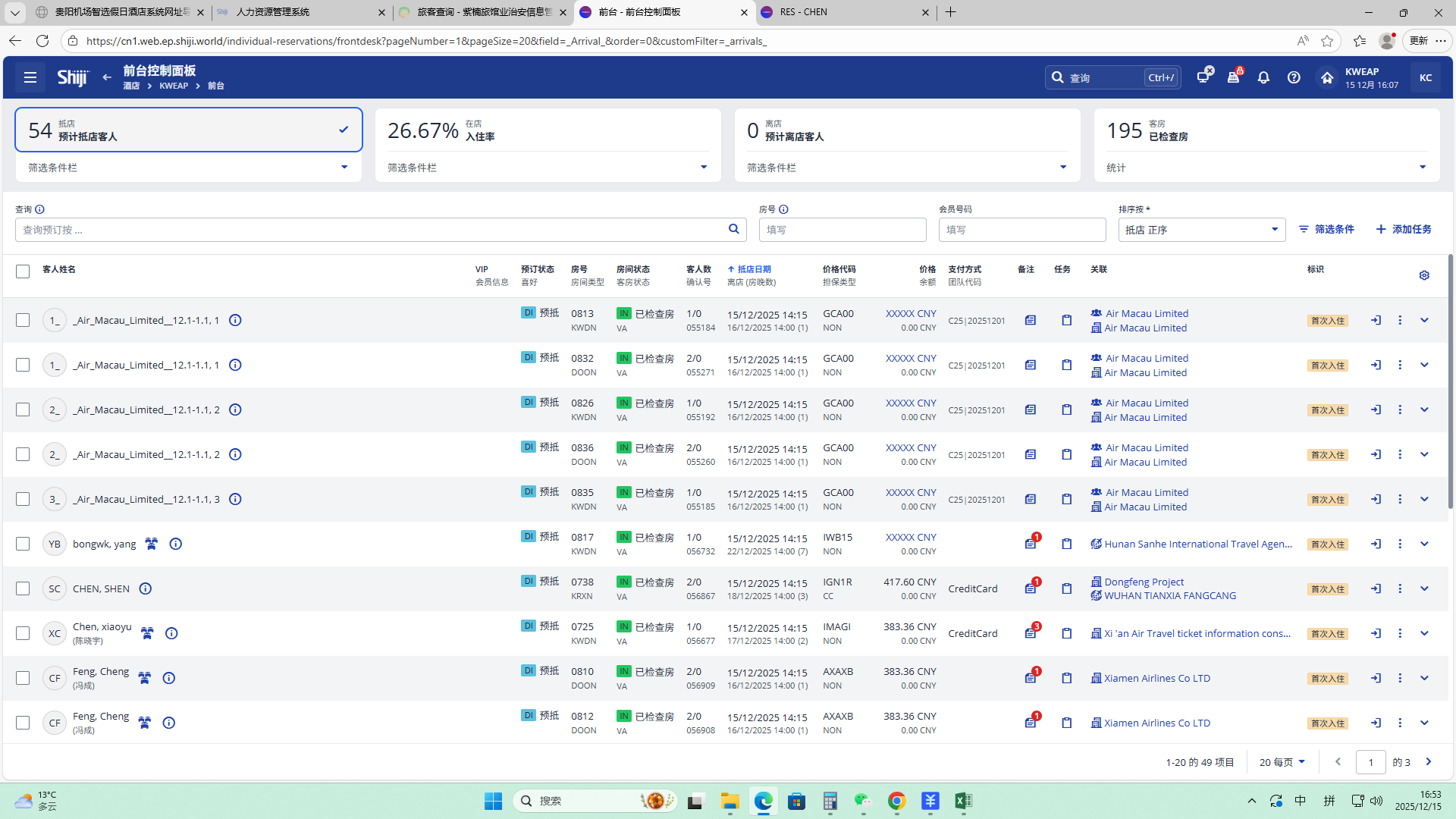1456x819 pixels.
Task: Open the 排序按 sort dropdown
Action: point(1201,230)
